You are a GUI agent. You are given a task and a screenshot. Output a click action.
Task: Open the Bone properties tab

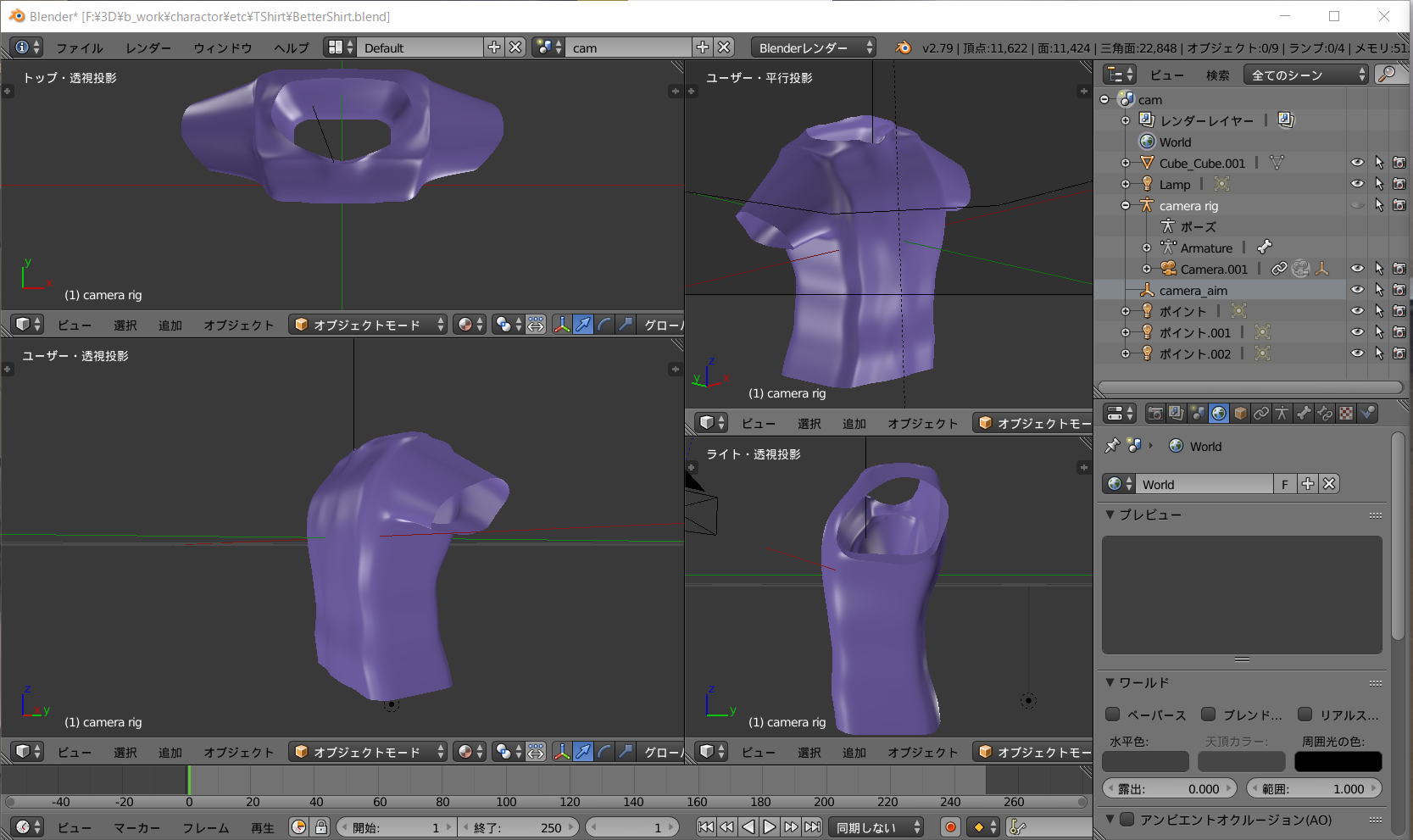point(1304,414)
